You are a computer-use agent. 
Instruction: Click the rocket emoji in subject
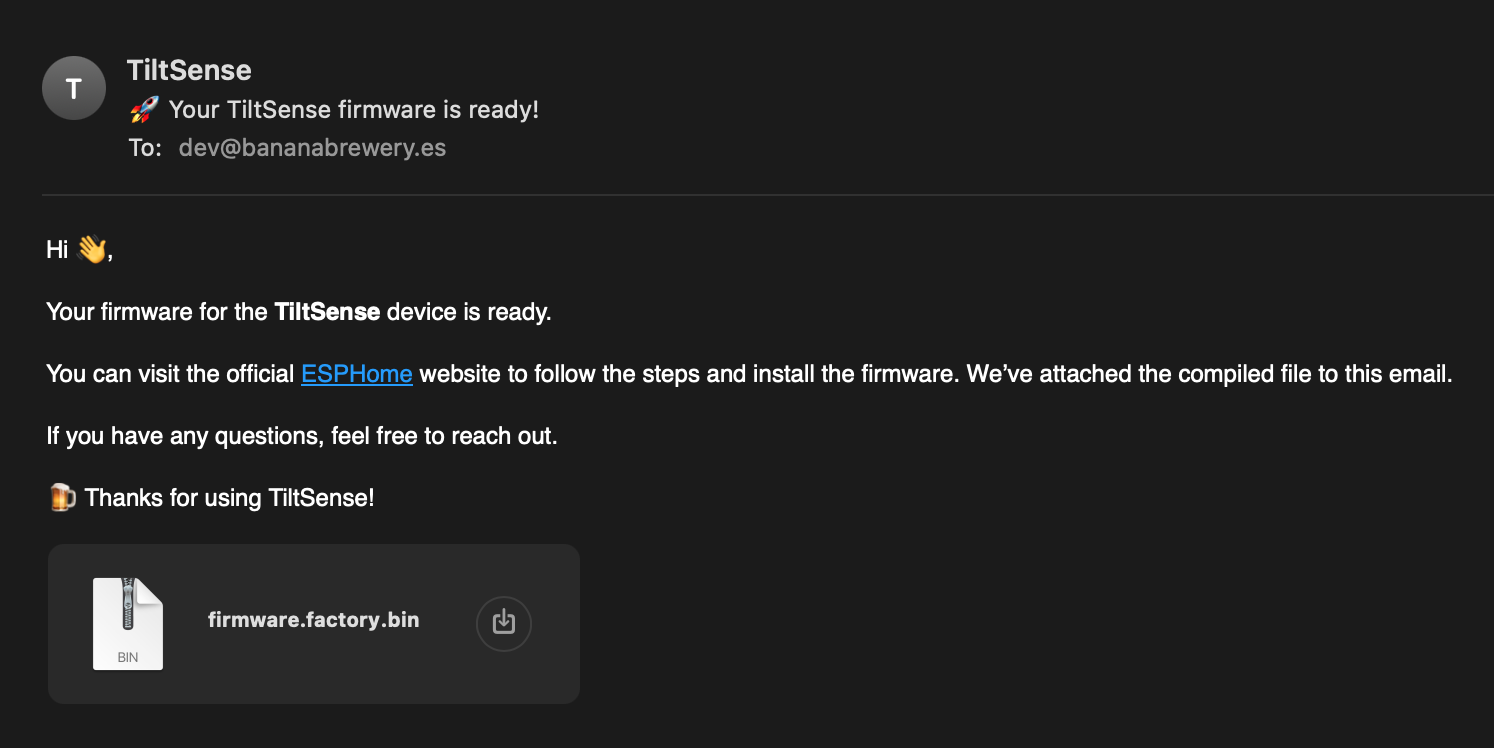(145, 110)
